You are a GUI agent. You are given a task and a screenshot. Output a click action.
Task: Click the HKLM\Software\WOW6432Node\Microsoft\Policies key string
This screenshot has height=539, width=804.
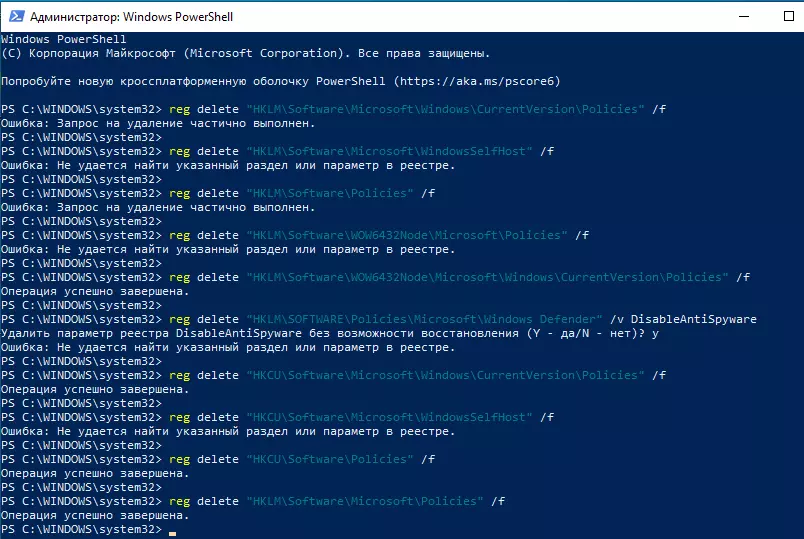[406, 235]
